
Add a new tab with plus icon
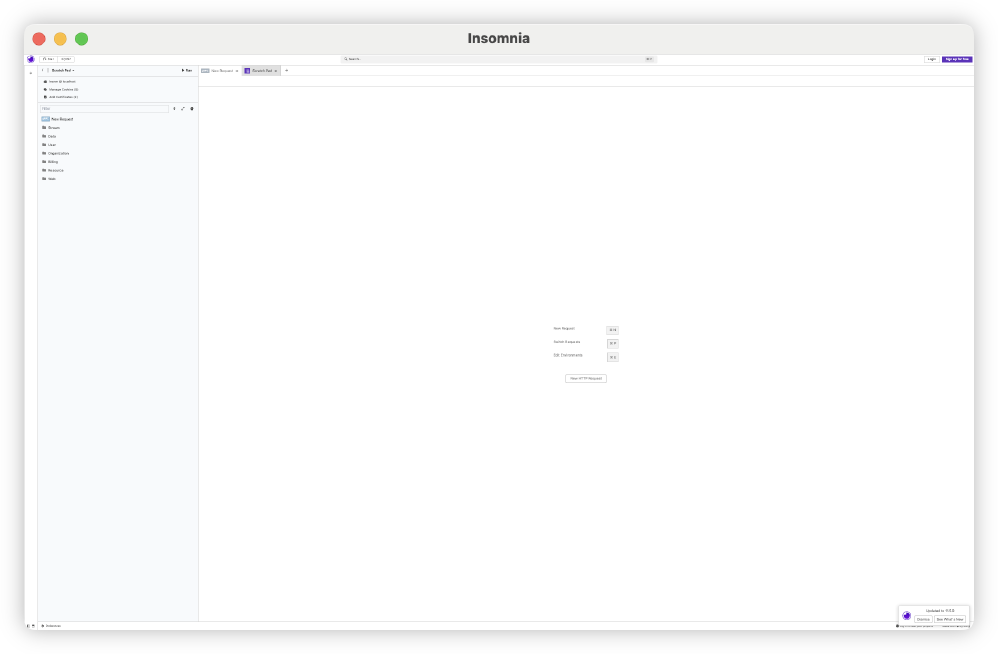(286, 71)
